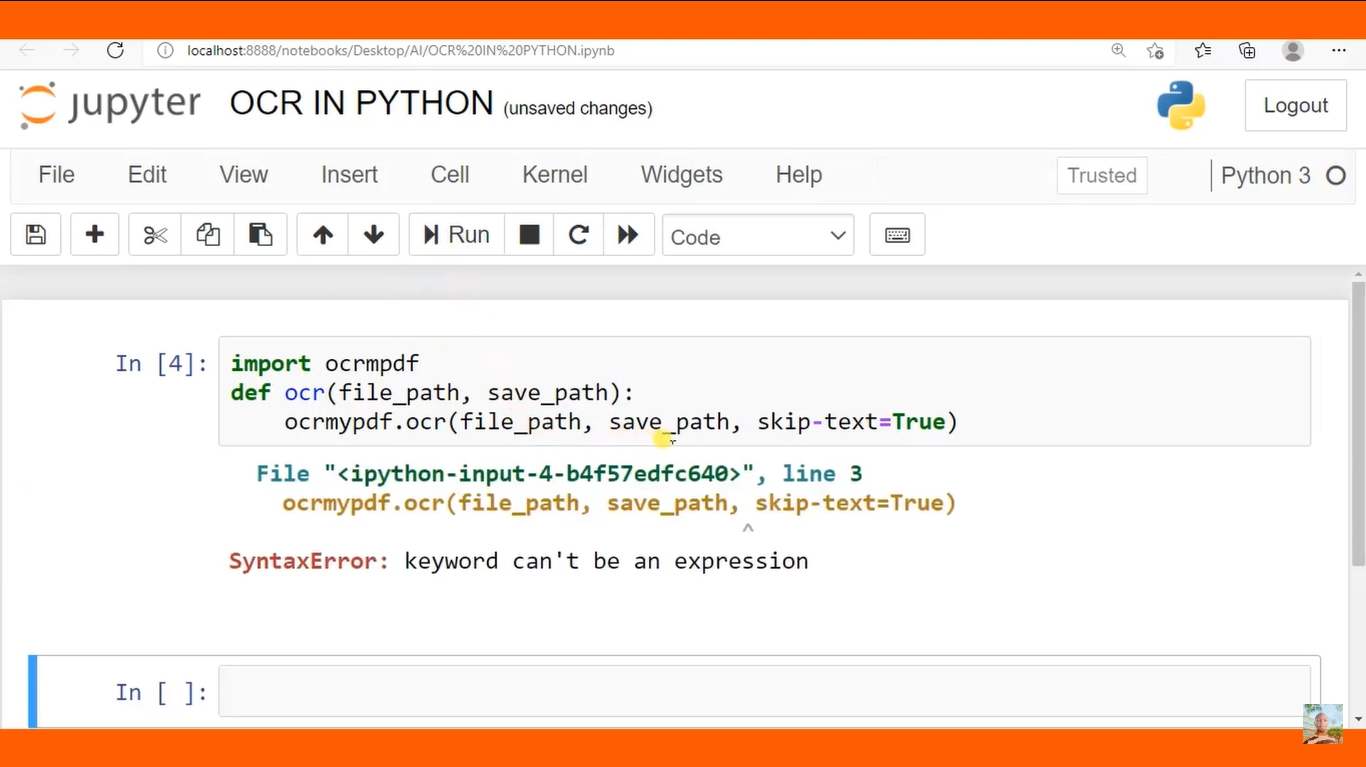Interrupt the kernel with the stop icon

(x=529, y=235)
